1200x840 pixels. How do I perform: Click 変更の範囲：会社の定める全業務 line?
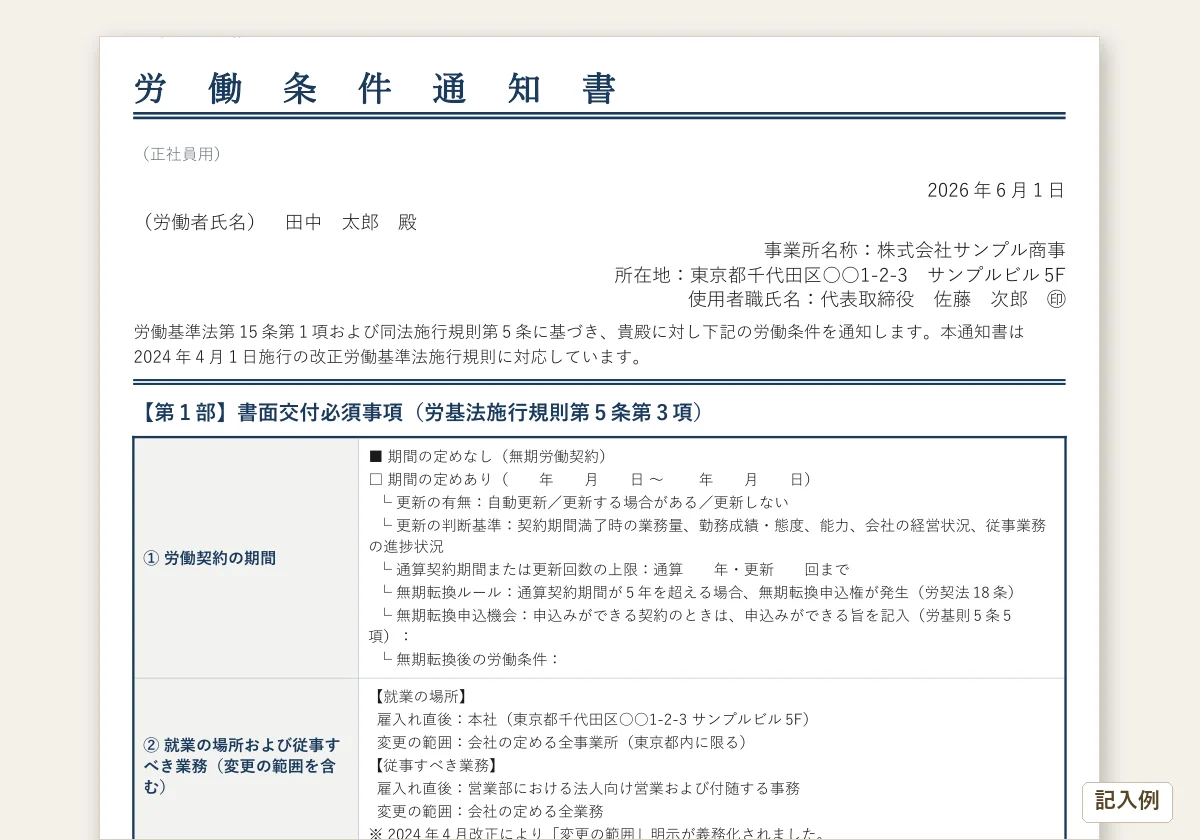490,811
